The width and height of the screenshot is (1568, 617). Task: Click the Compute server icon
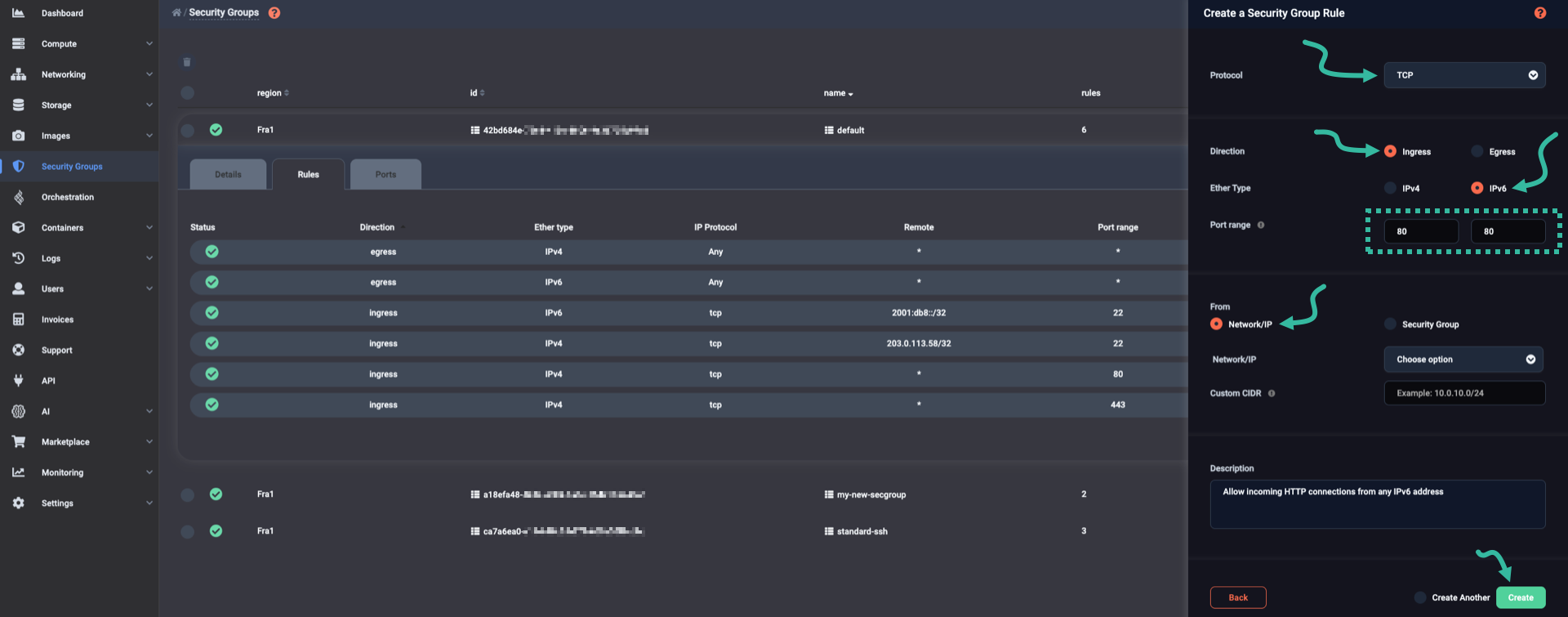(18, 44)
